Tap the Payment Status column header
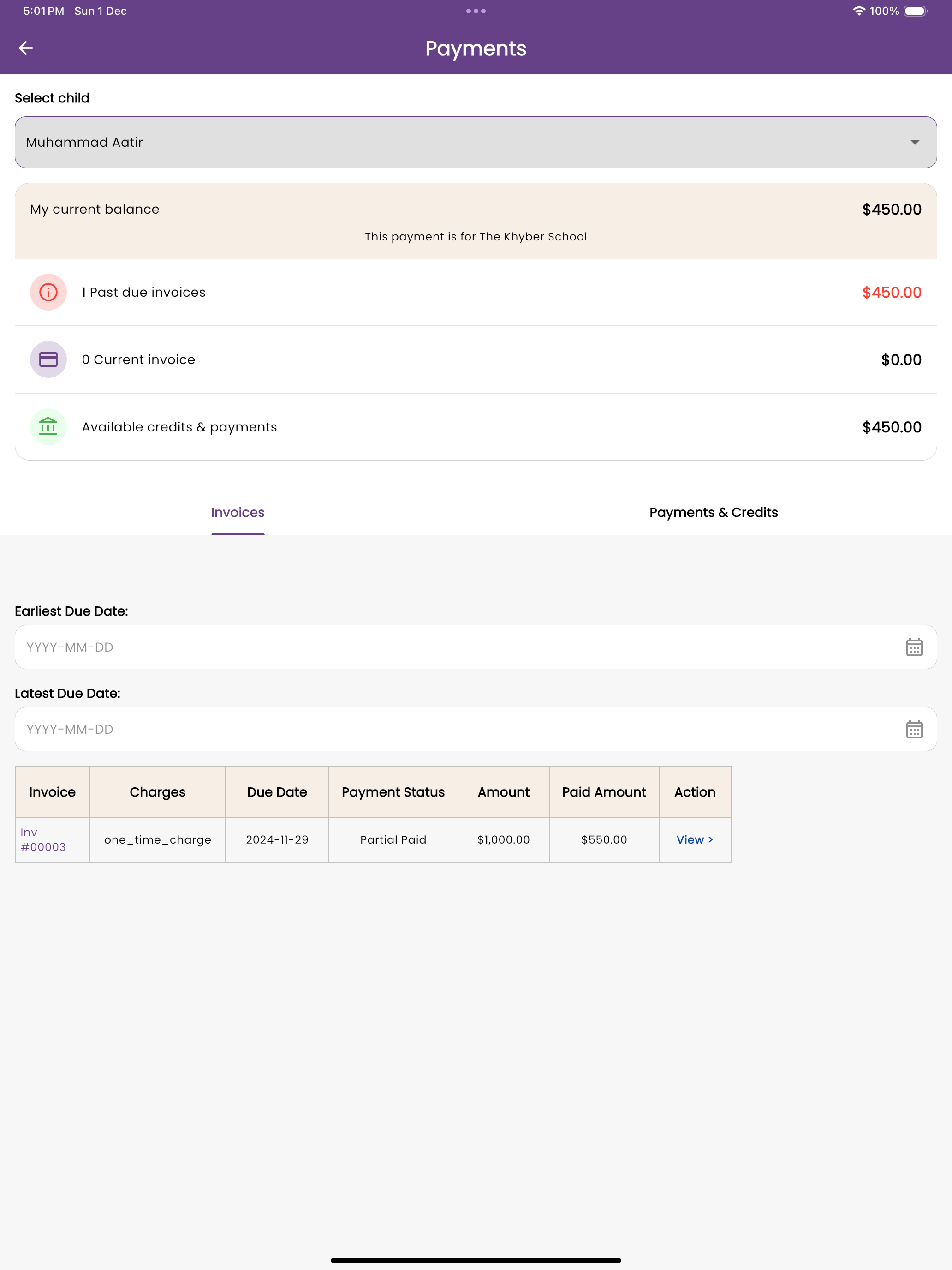This screenshot has height=1270, width=952. tap(393, 792)
